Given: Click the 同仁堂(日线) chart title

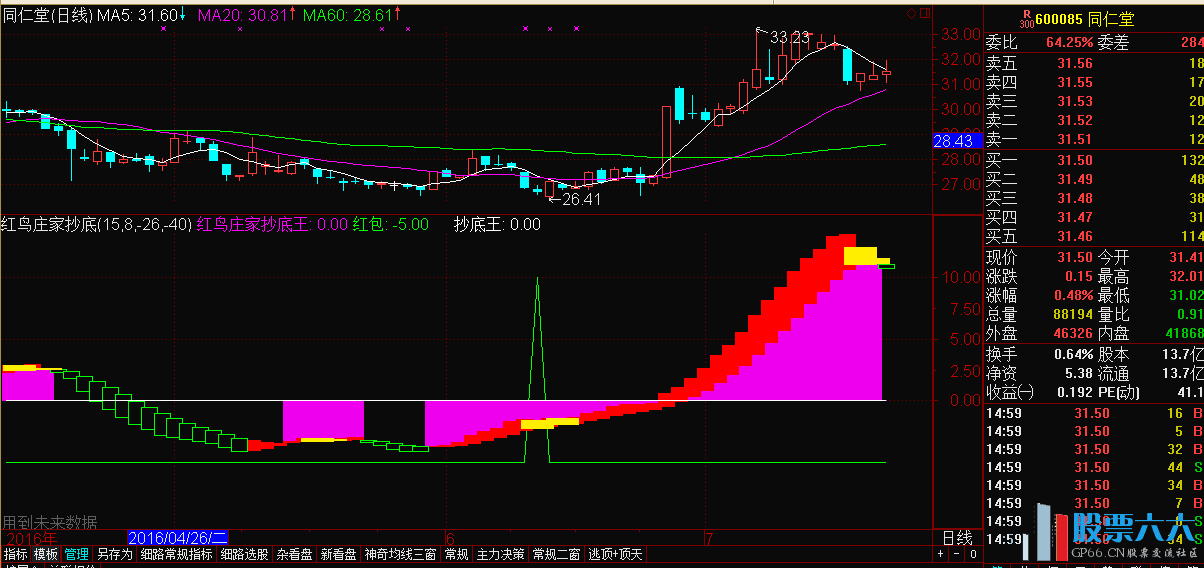Looking at the screenshot, I should 47,15.
